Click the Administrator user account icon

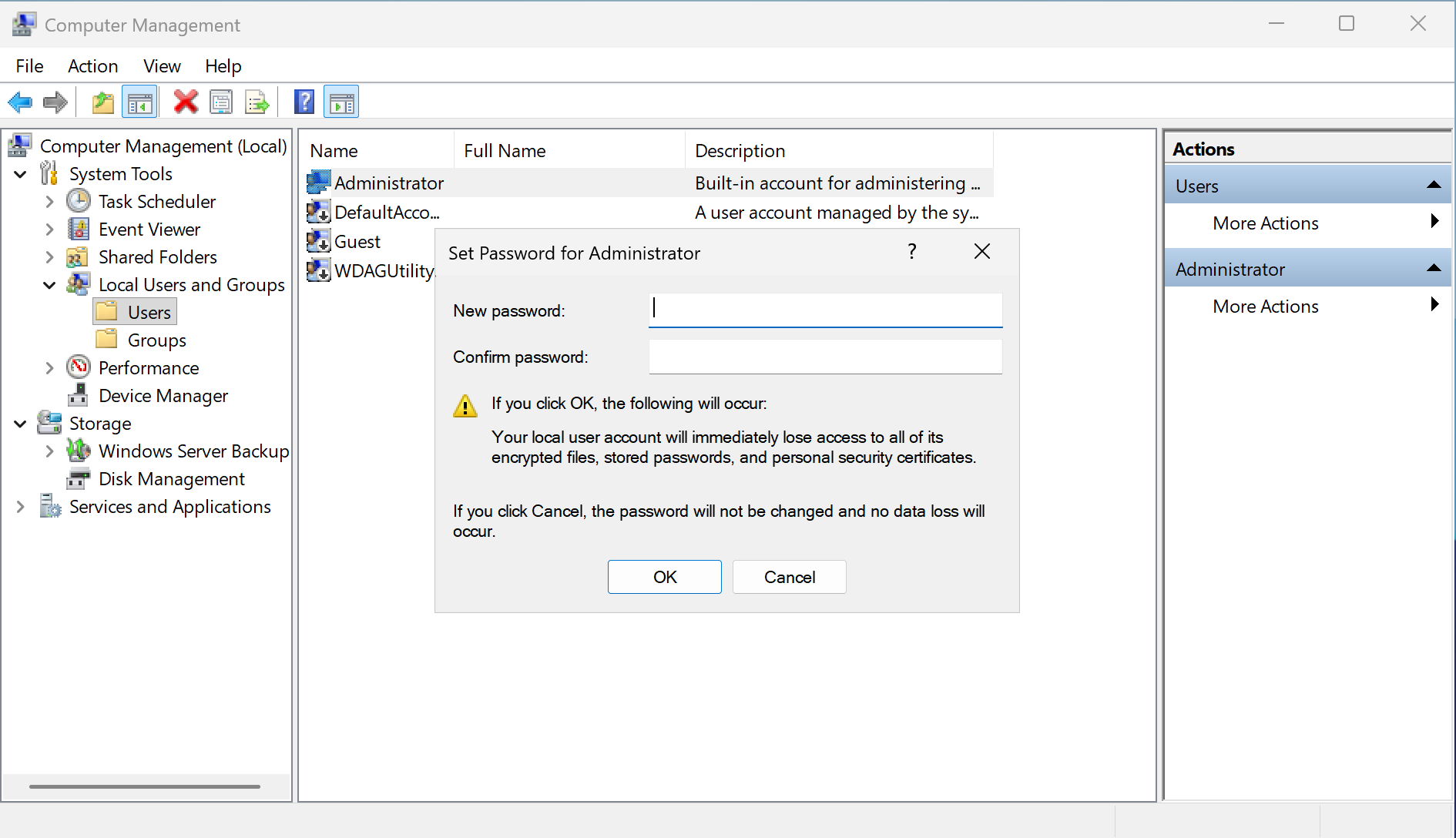318,183
